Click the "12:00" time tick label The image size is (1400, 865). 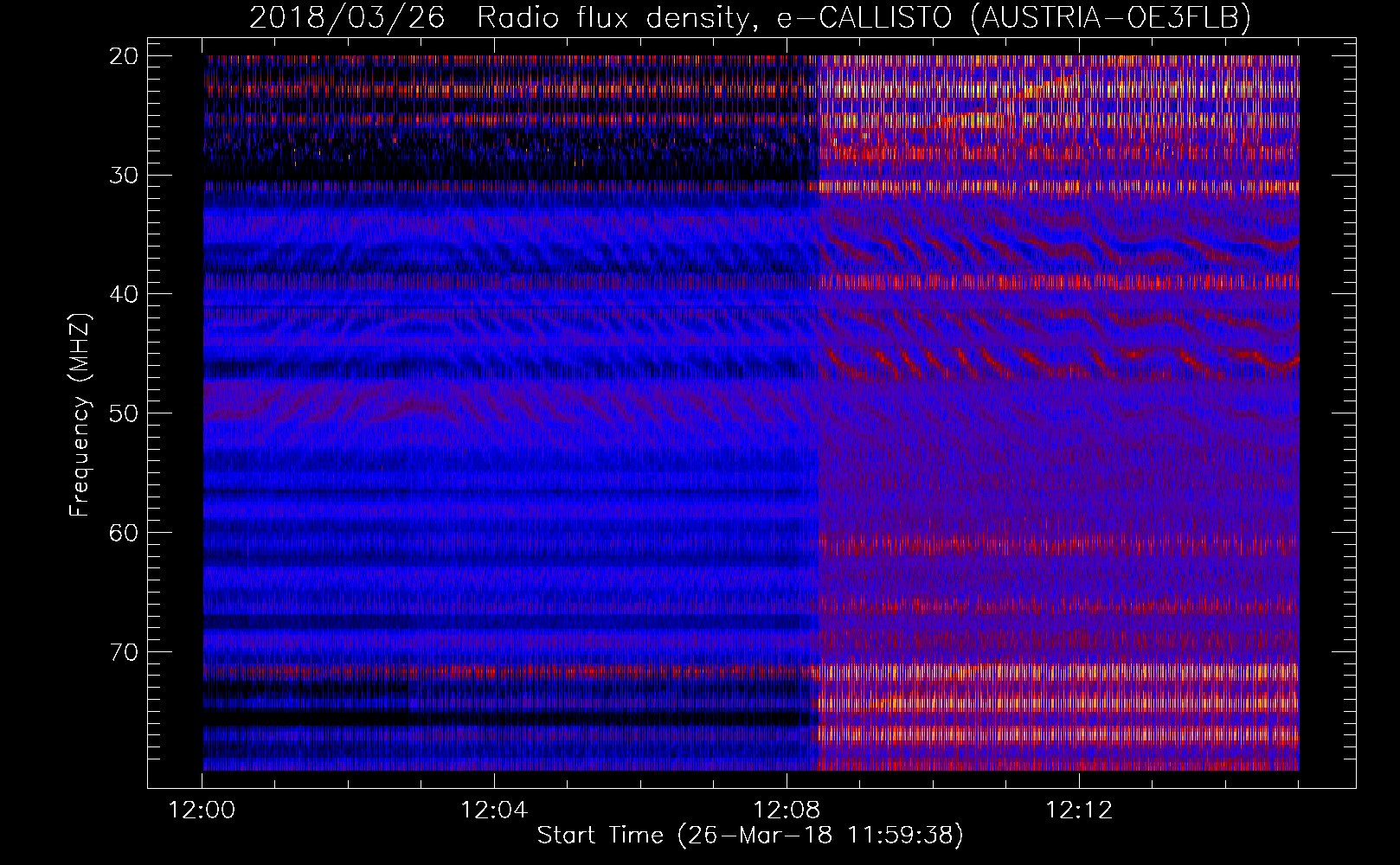click(x=202, y=811)
